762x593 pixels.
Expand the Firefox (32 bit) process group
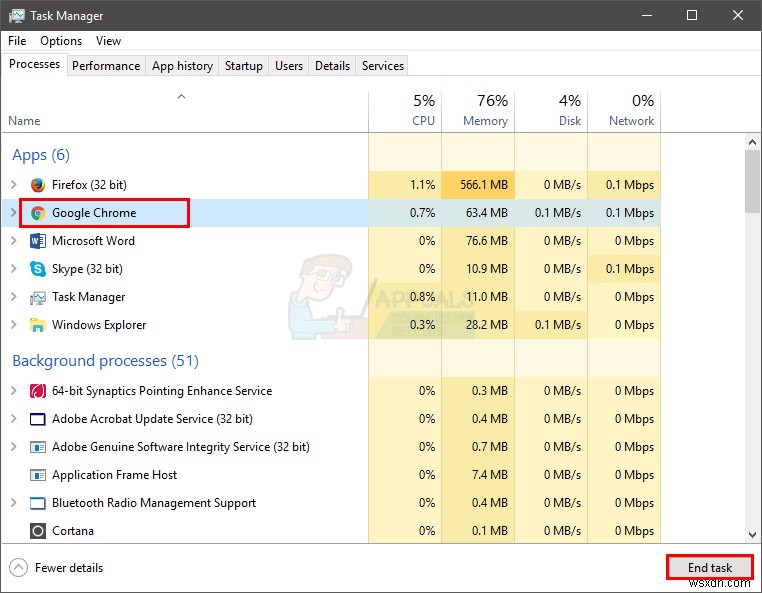tap(14, 185)
